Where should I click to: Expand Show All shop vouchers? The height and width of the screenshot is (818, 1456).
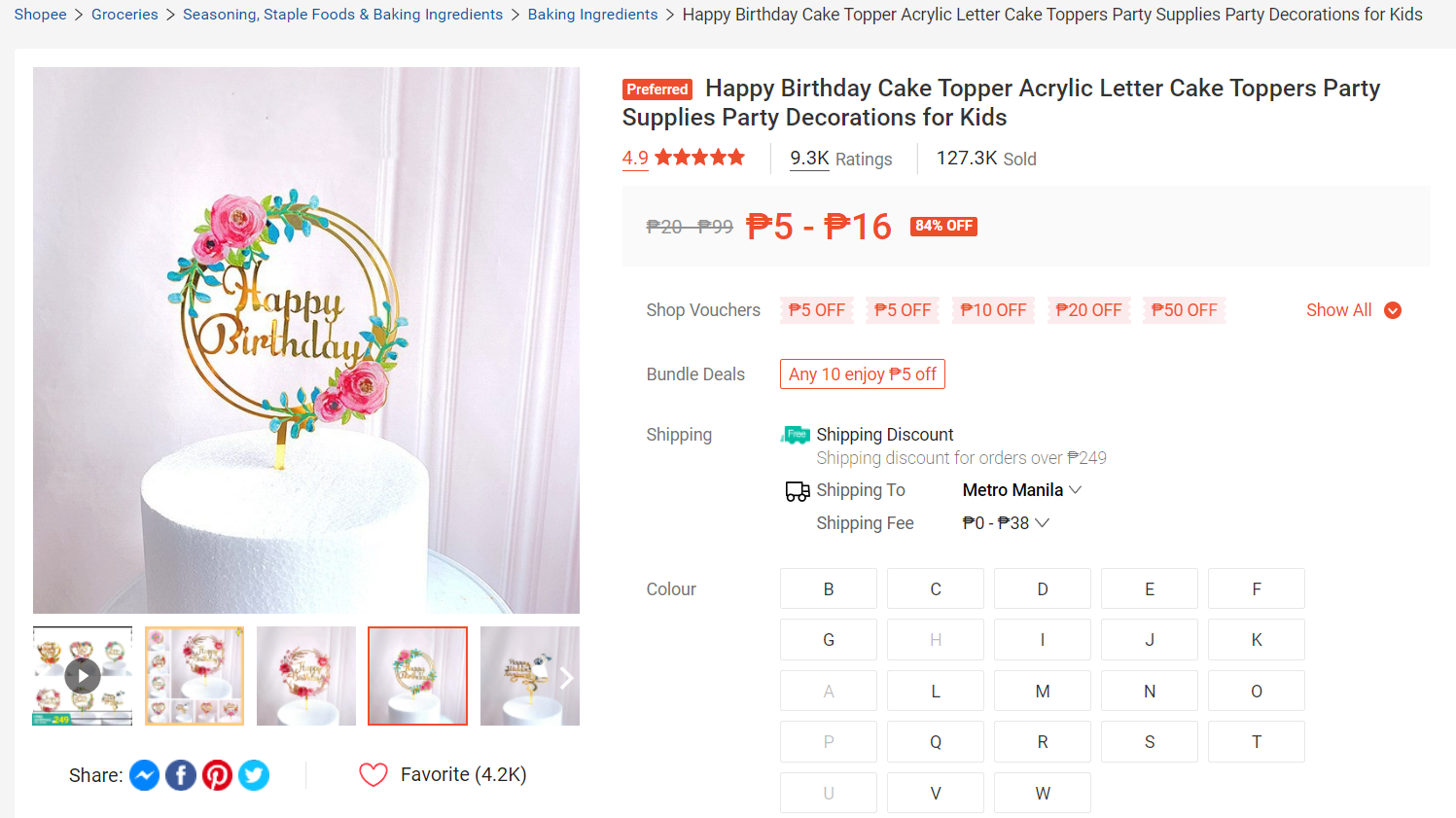click(x=1353, y=310)
